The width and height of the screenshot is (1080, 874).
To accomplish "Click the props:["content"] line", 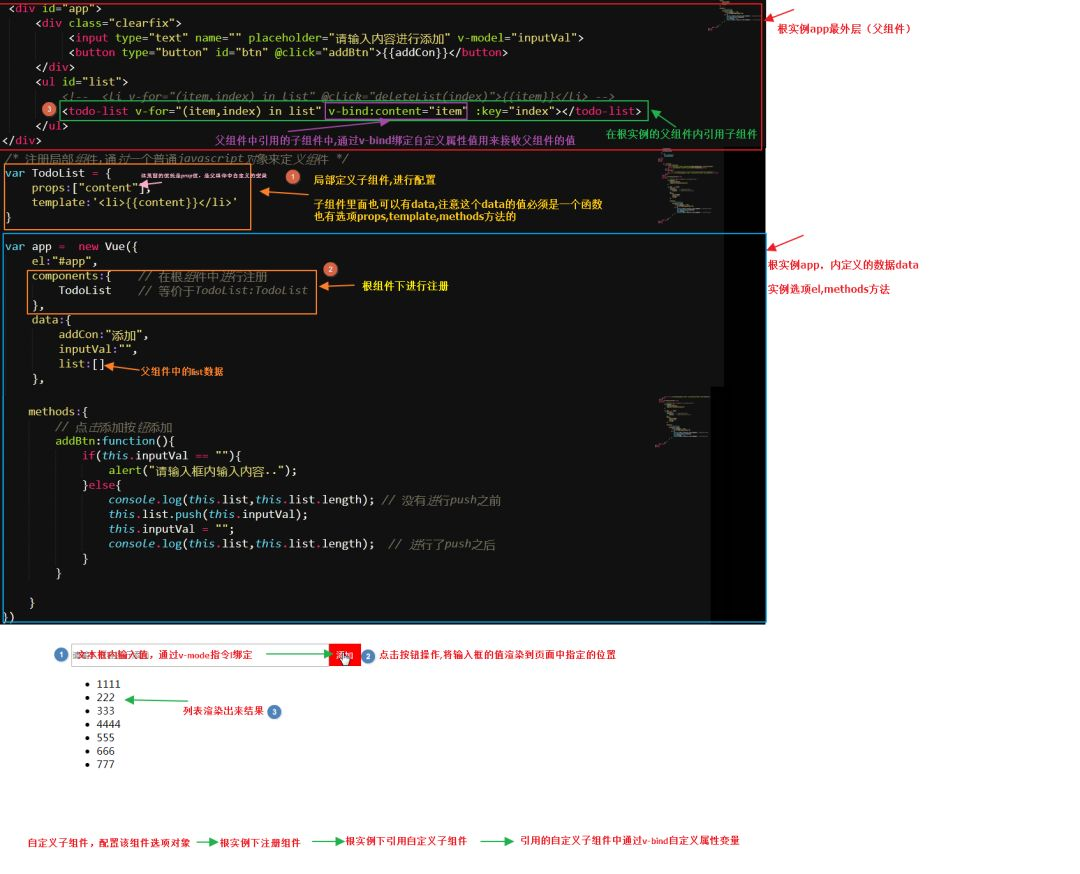I will point(90,187).
